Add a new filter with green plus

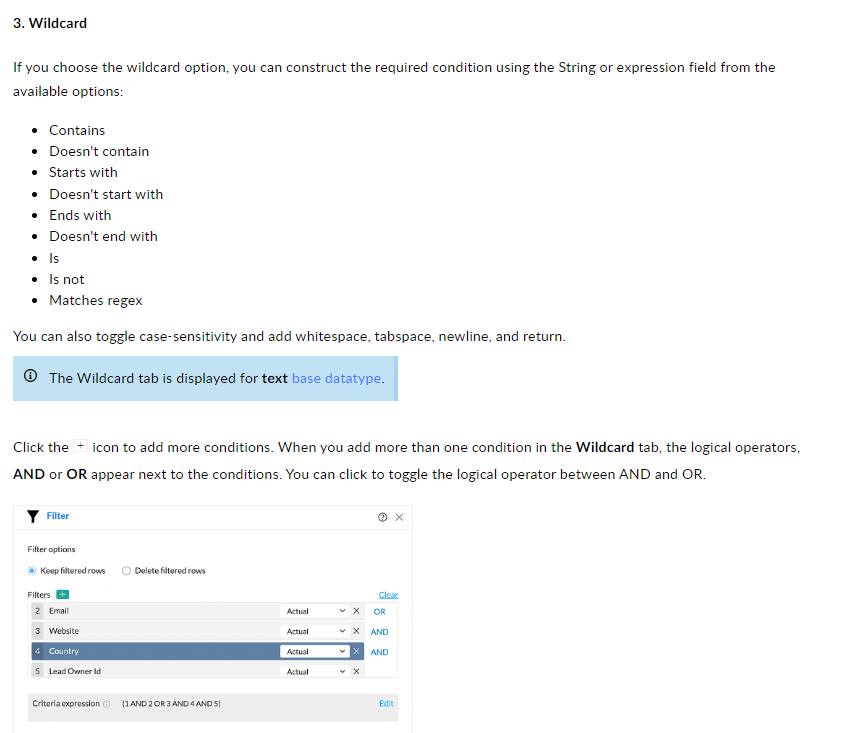62,594
